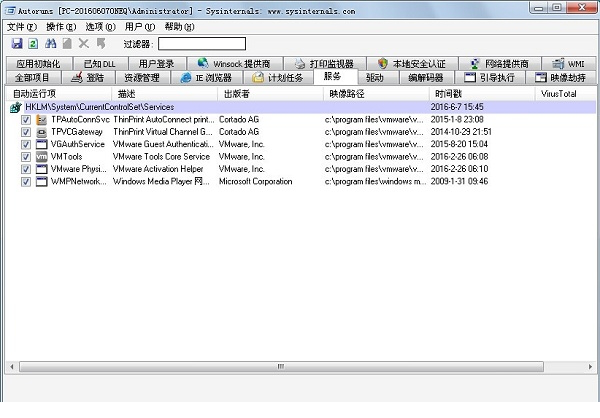The image size is (600, 418).
Task: Switch to the 网络提供商 tab
Action: (x=500, y=64)
